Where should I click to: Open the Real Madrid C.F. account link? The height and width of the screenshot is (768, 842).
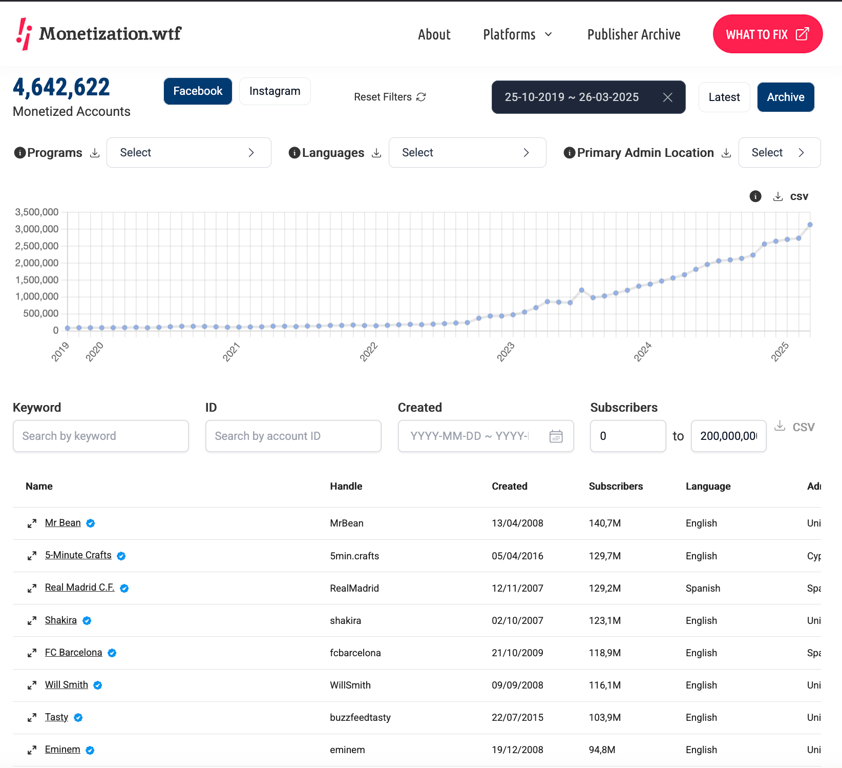[79, 588]
